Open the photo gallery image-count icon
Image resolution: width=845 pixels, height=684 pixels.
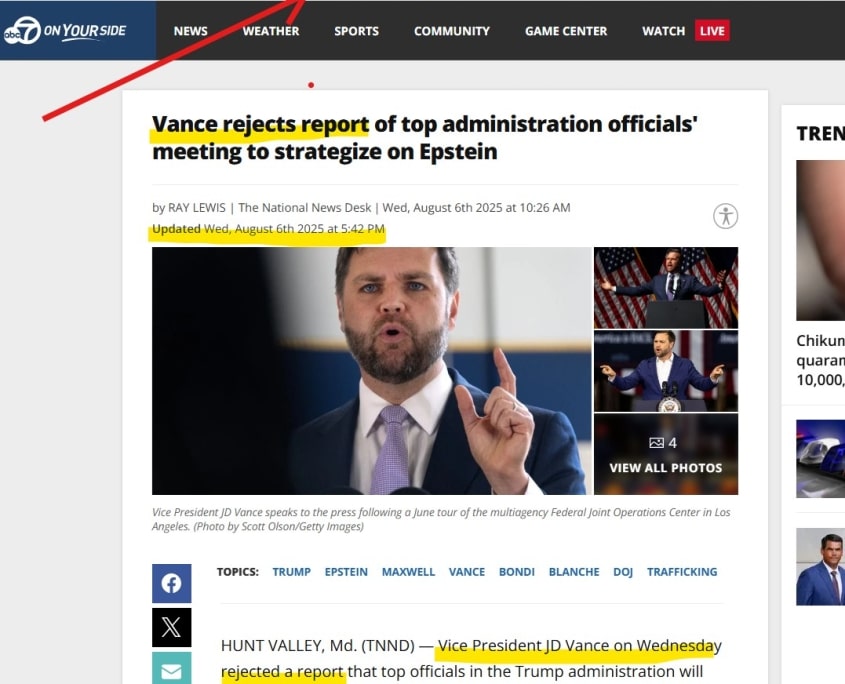click(x=656, y=443)
